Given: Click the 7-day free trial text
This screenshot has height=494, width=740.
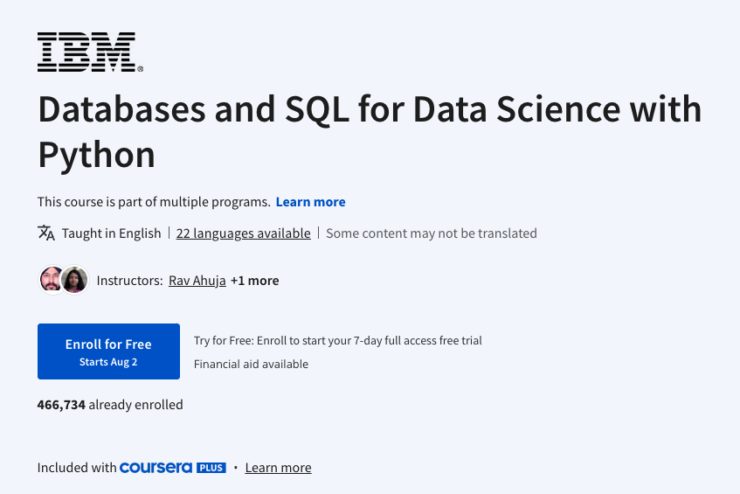Looking at the screenshot, I should tap(338, 341).
